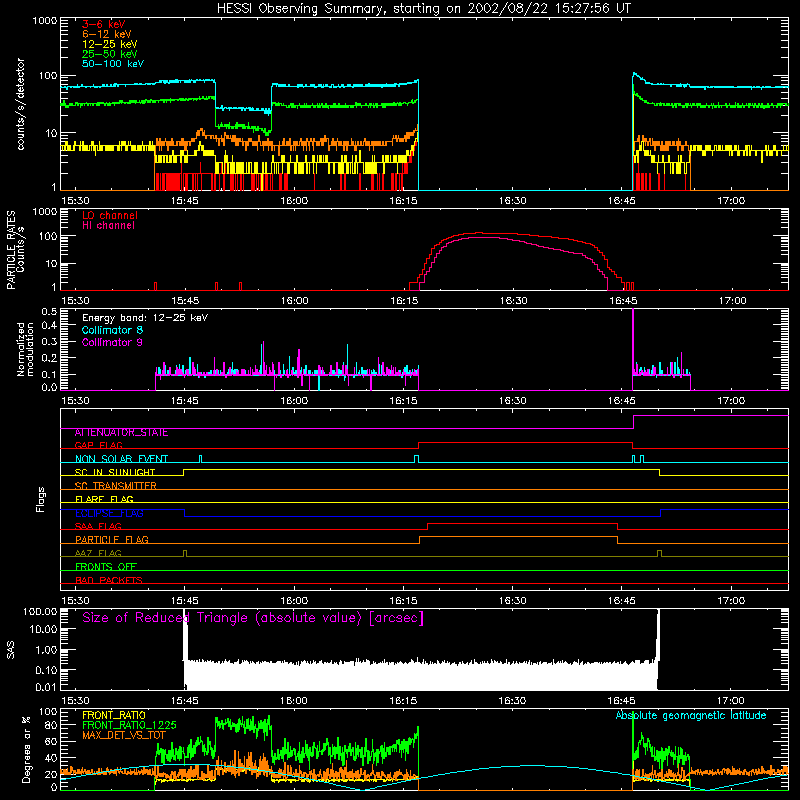Select the LO channel legend label
Viewport: 800px width, 800px height.
pyautogui.click(x=110, y=215)
